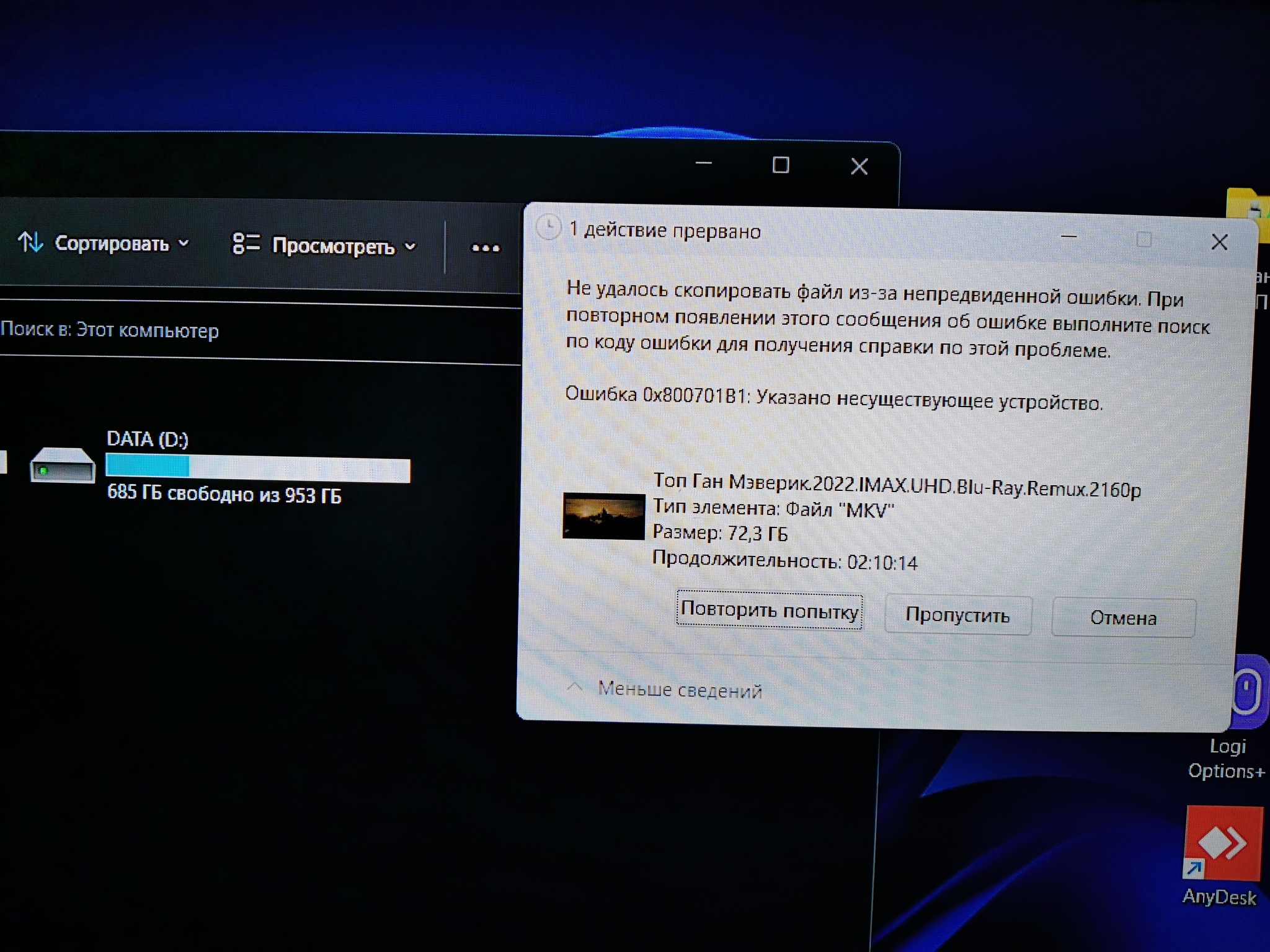Click the Sort arrows icon
The height and width of the screenshot is (952, 1270).
point(30,242)
